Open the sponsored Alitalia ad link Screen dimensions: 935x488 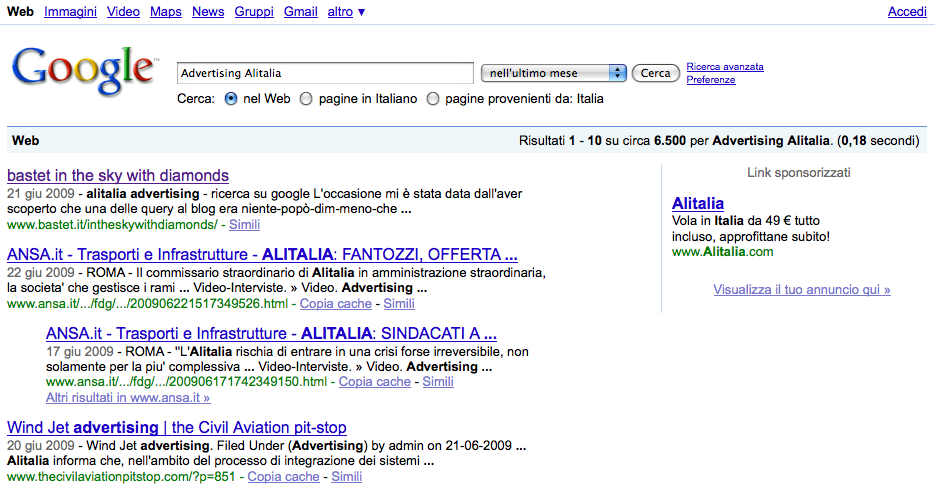pyautogui.click(x=698, y=203)
